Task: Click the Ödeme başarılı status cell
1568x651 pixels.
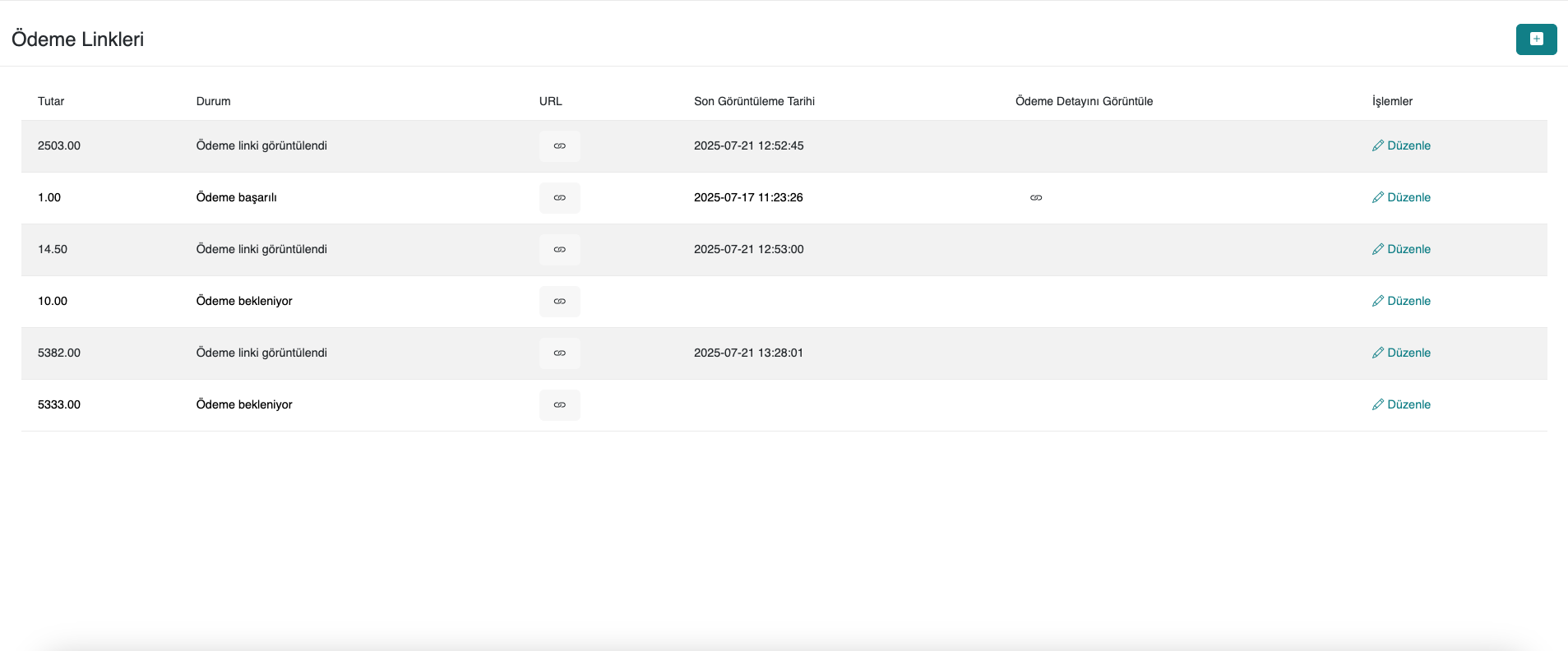Action: click(236, 198)
